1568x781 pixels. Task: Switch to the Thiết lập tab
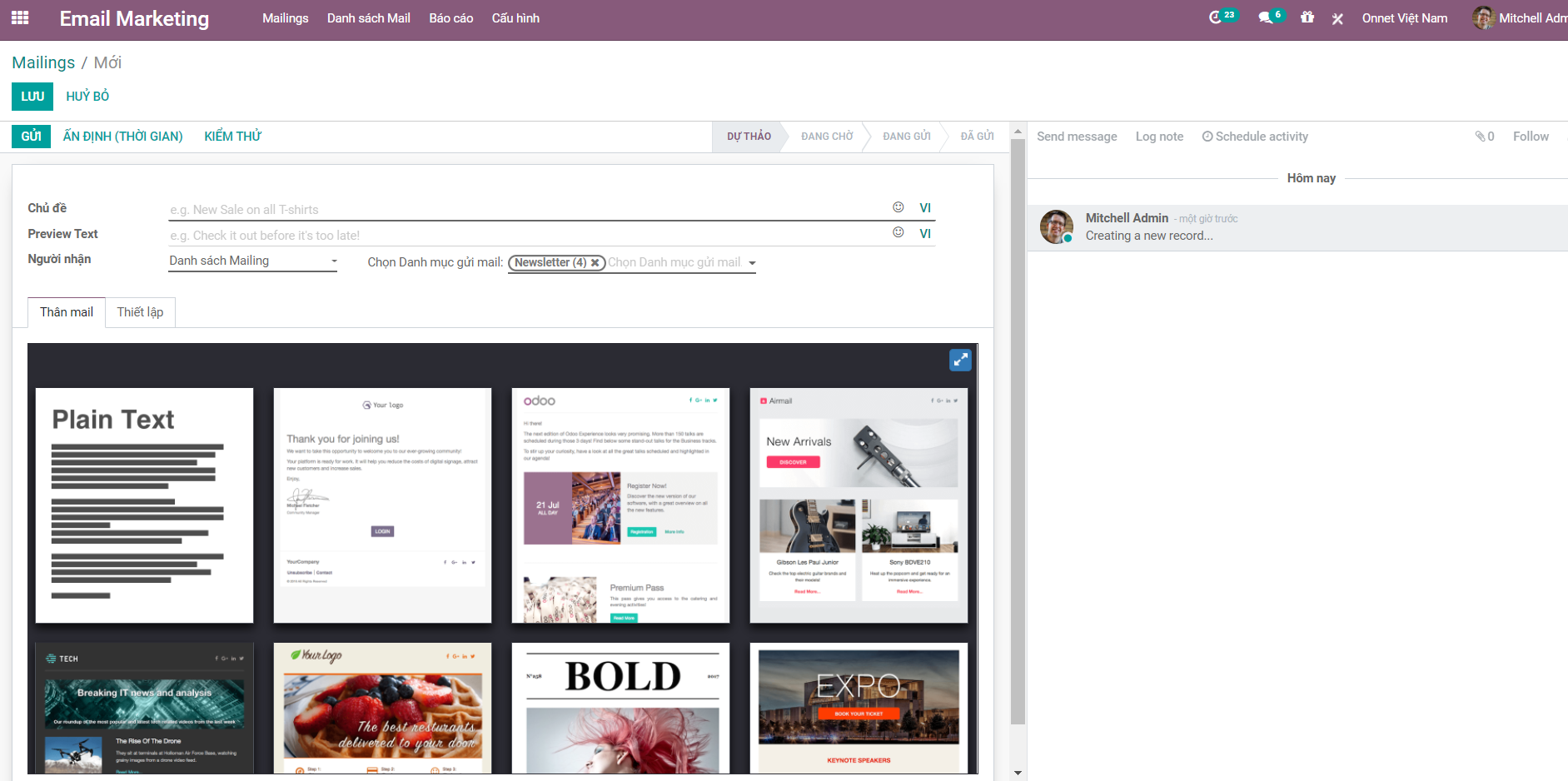coord(140,312)
